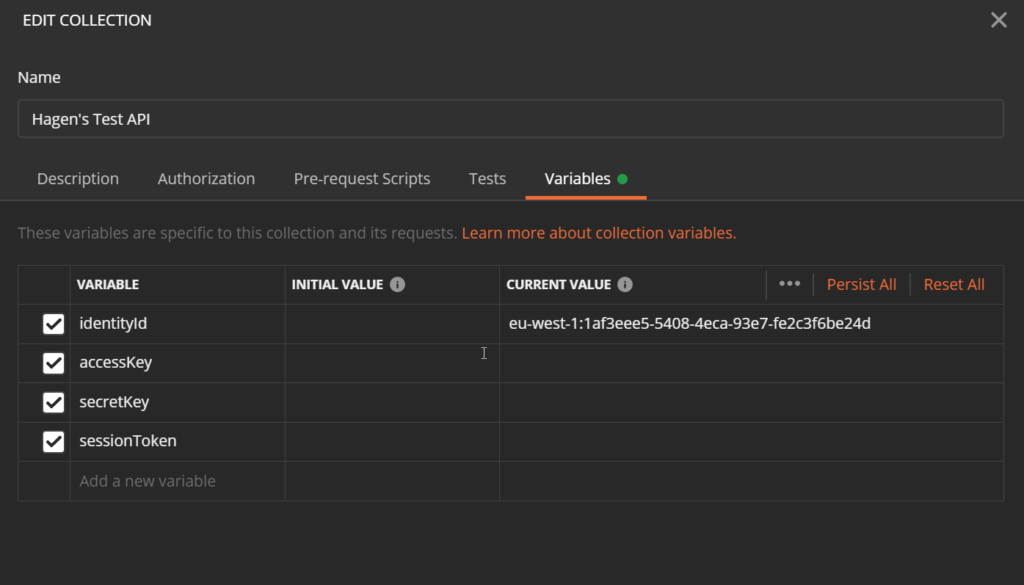
Task: Click the Current Value info icon
Action: point(625,285)
